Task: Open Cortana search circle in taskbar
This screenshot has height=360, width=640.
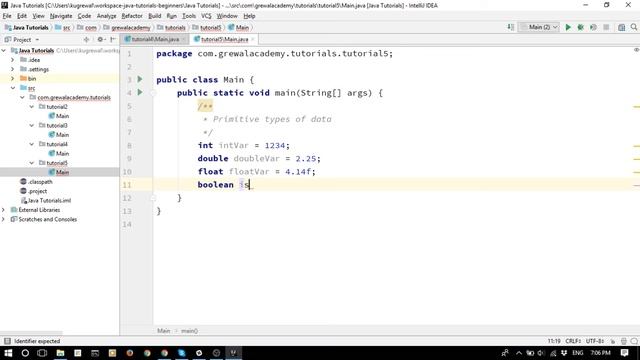Action: click(x=25, y=353)
